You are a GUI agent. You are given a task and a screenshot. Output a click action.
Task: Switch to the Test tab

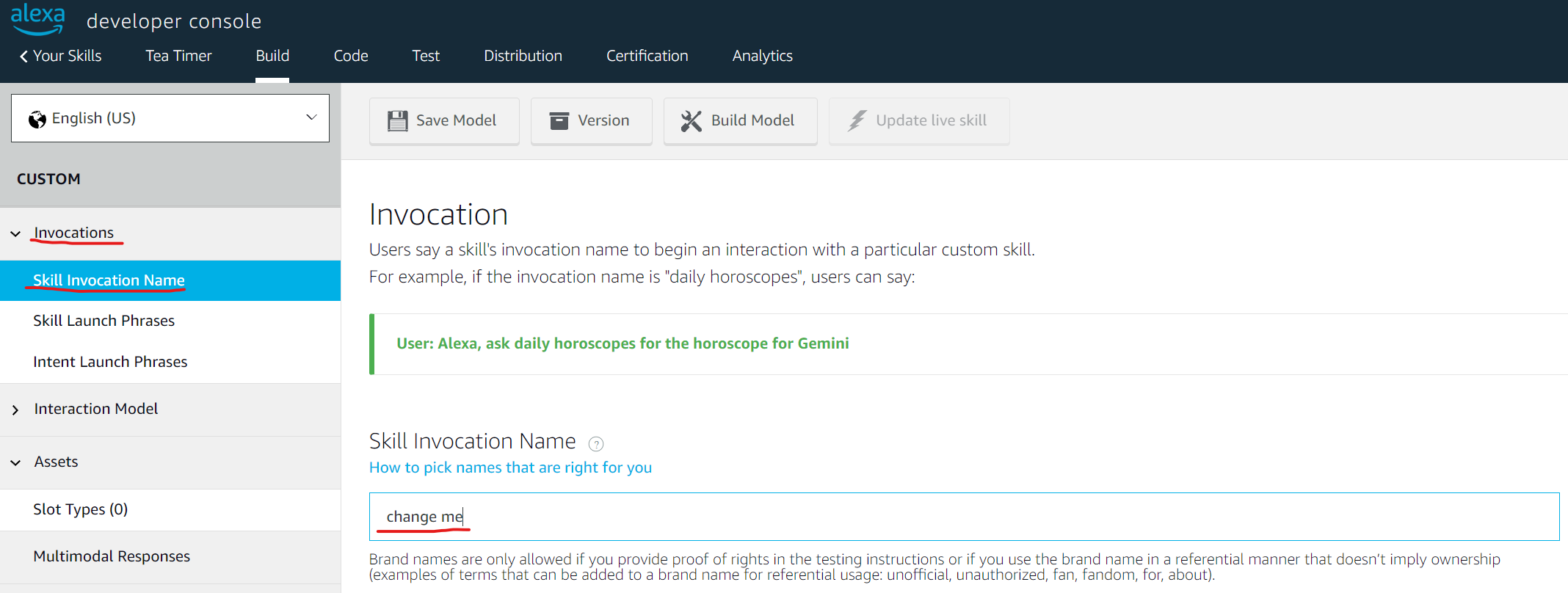[426, 56]
